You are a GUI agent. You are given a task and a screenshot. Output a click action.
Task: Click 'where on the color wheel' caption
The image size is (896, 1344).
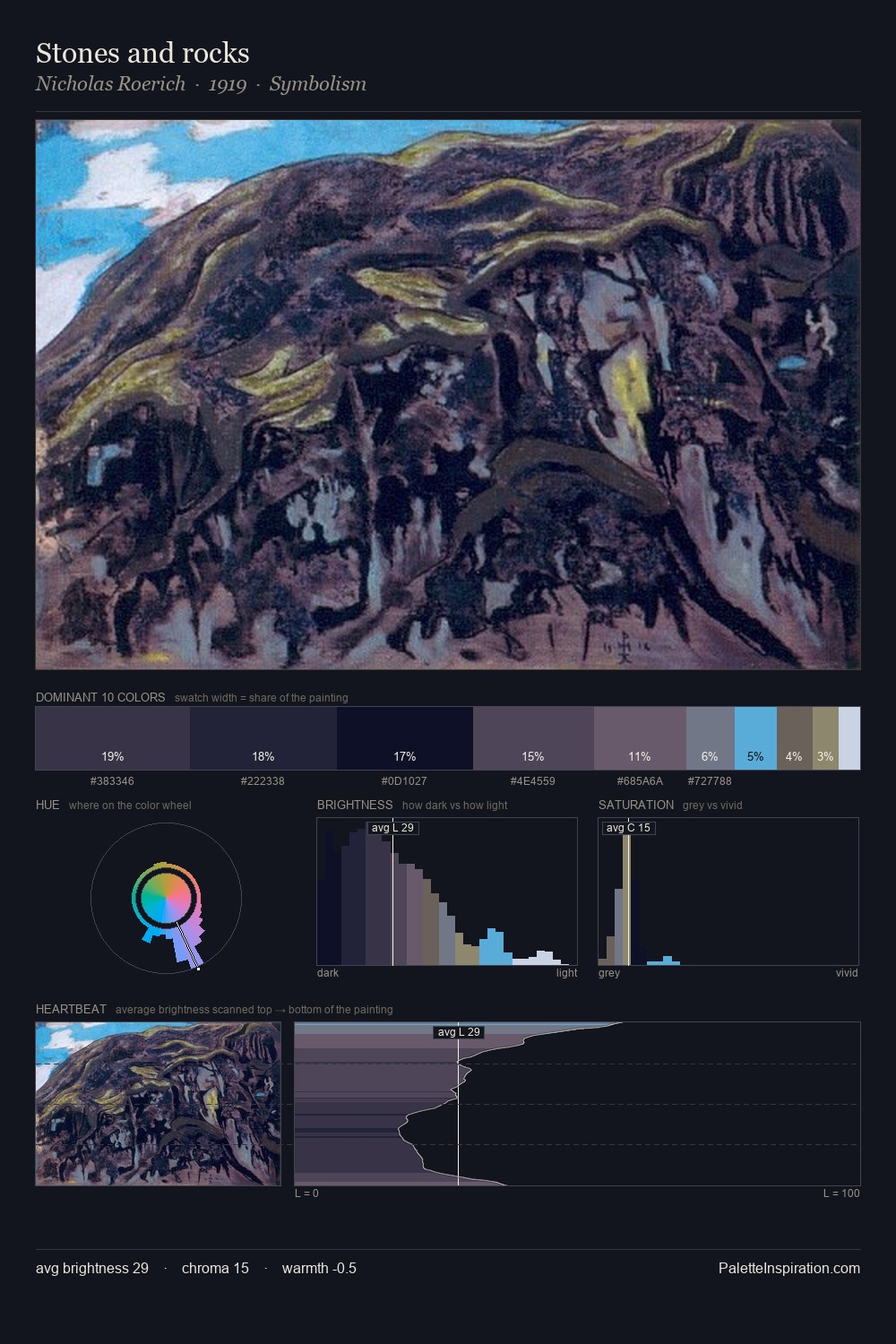(x=130, y=806)
